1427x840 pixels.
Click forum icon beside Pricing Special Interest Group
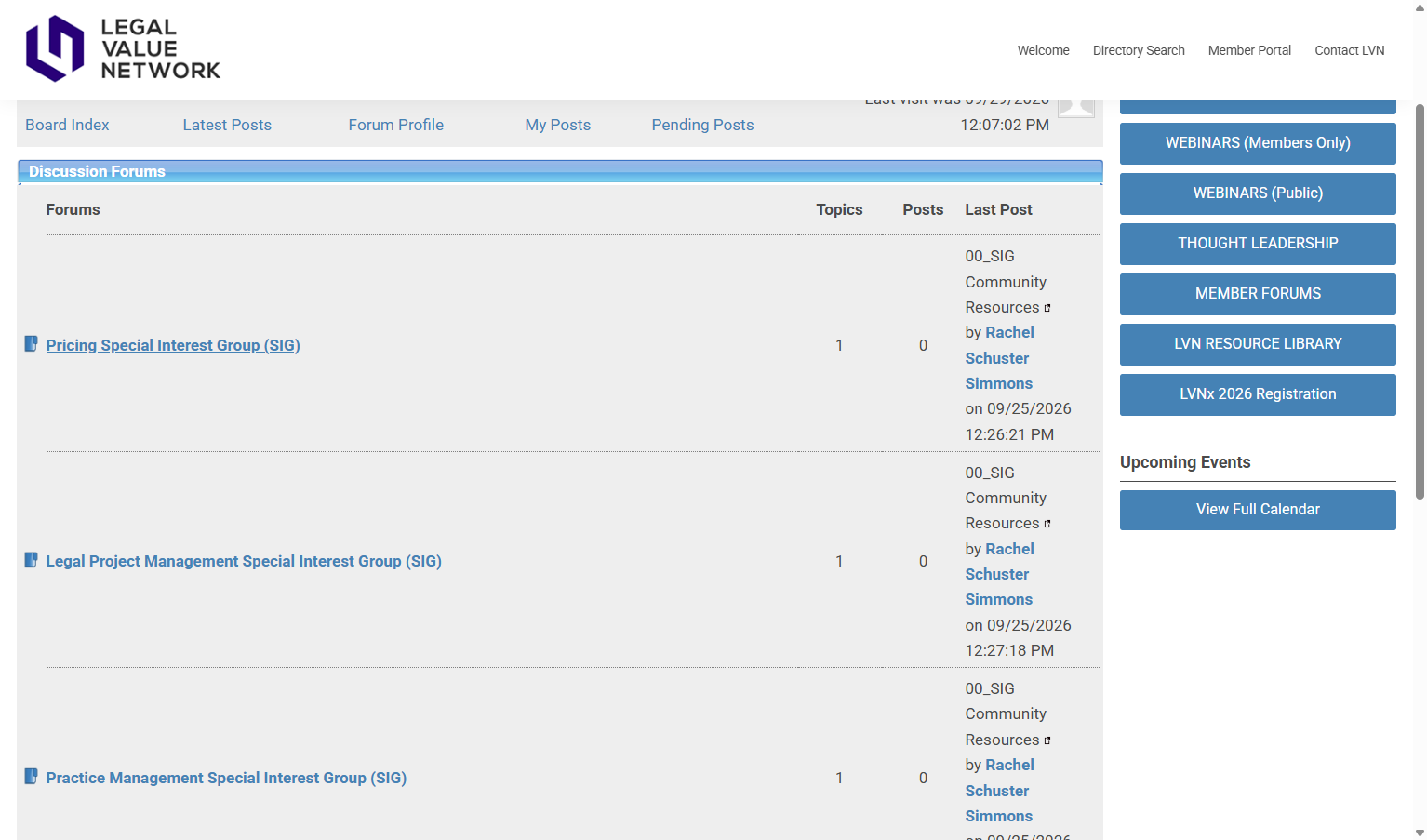click(x=31, y=344)
